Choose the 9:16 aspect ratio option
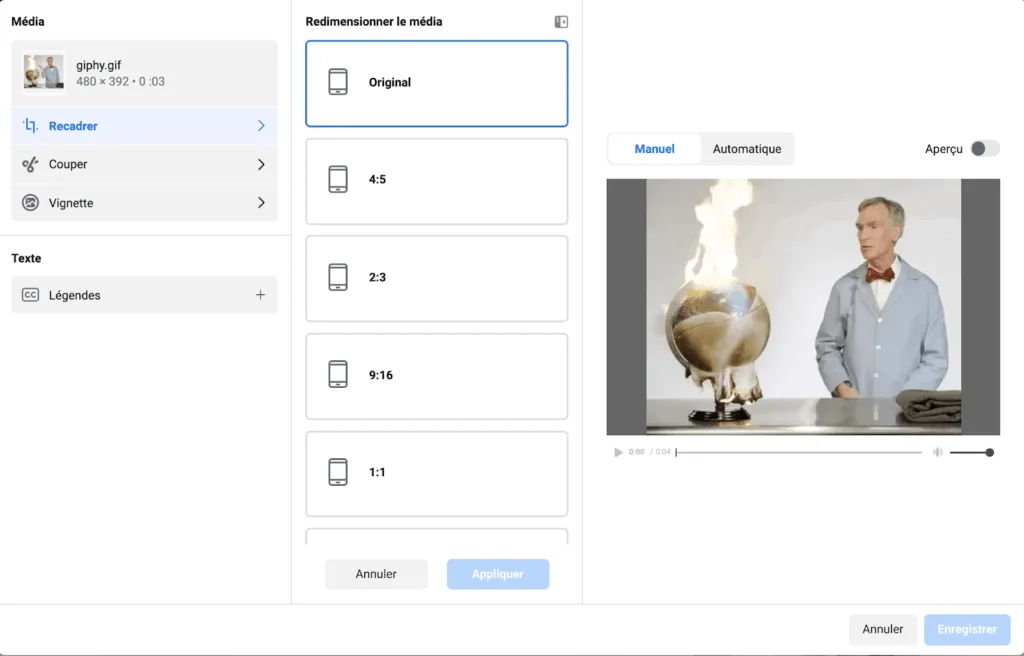Screen dimensions: 1024x656 pyautogui.click(x=437, y=376)
